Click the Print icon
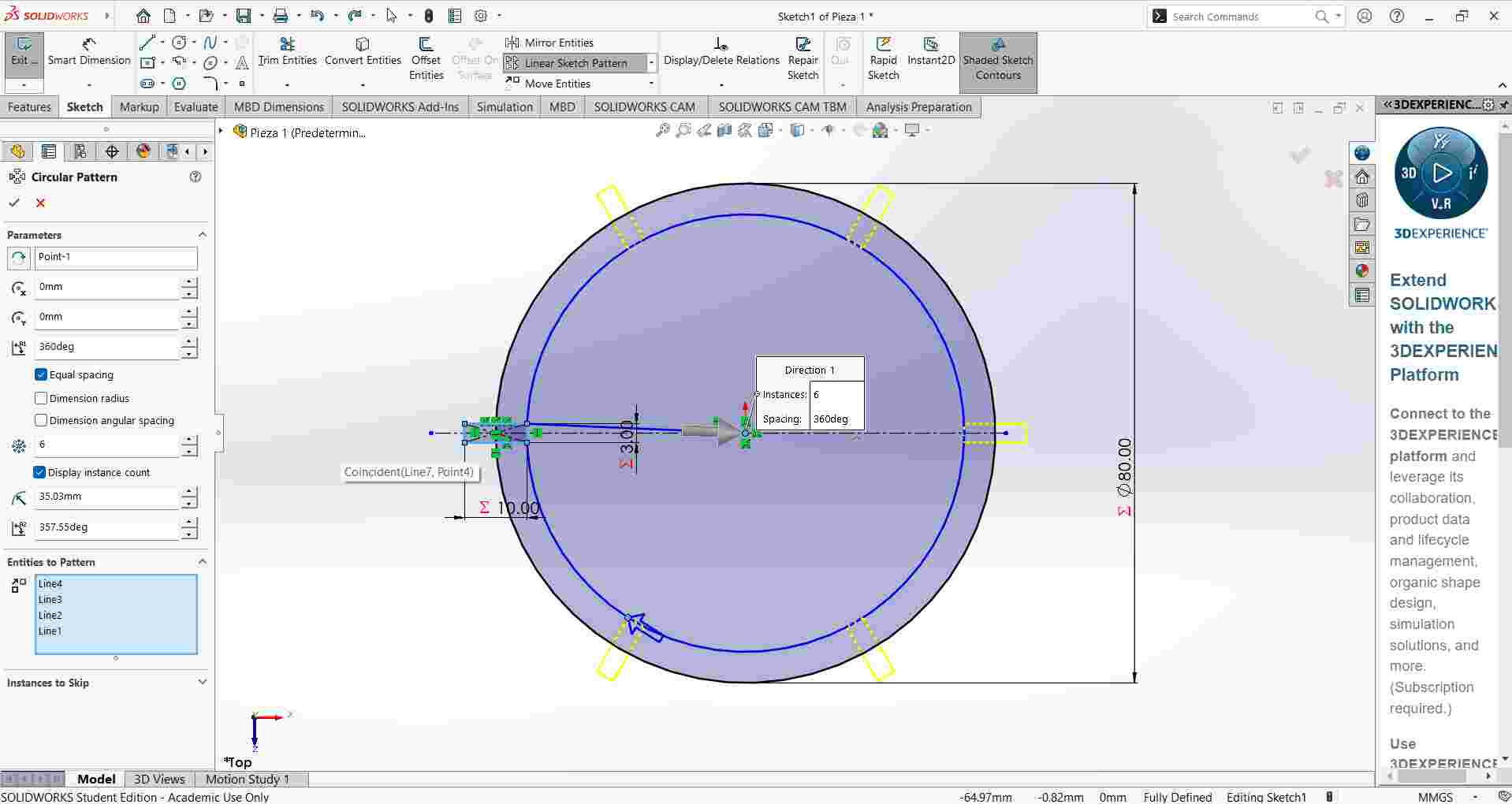This screenshot has height=804, width=1512. click(280, 16)
